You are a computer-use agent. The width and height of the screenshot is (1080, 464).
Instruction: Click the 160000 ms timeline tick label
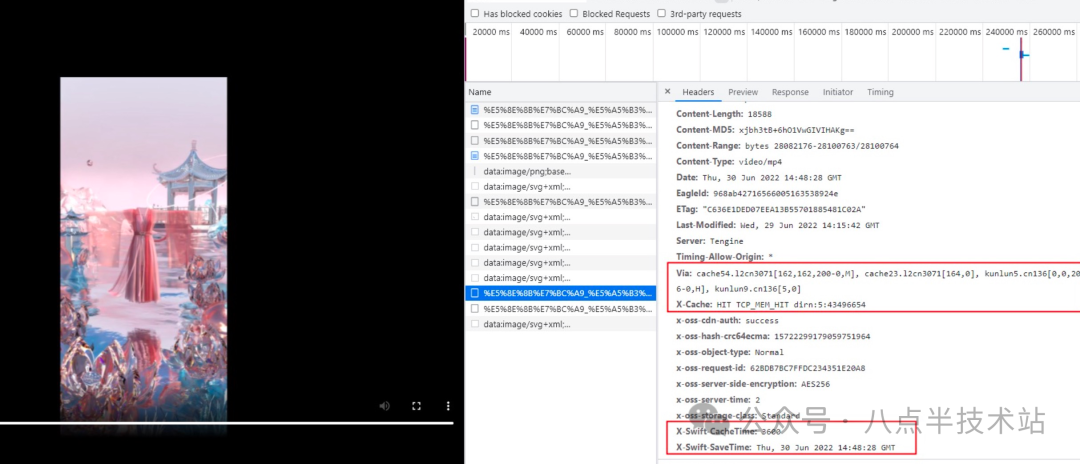(820, 32)
